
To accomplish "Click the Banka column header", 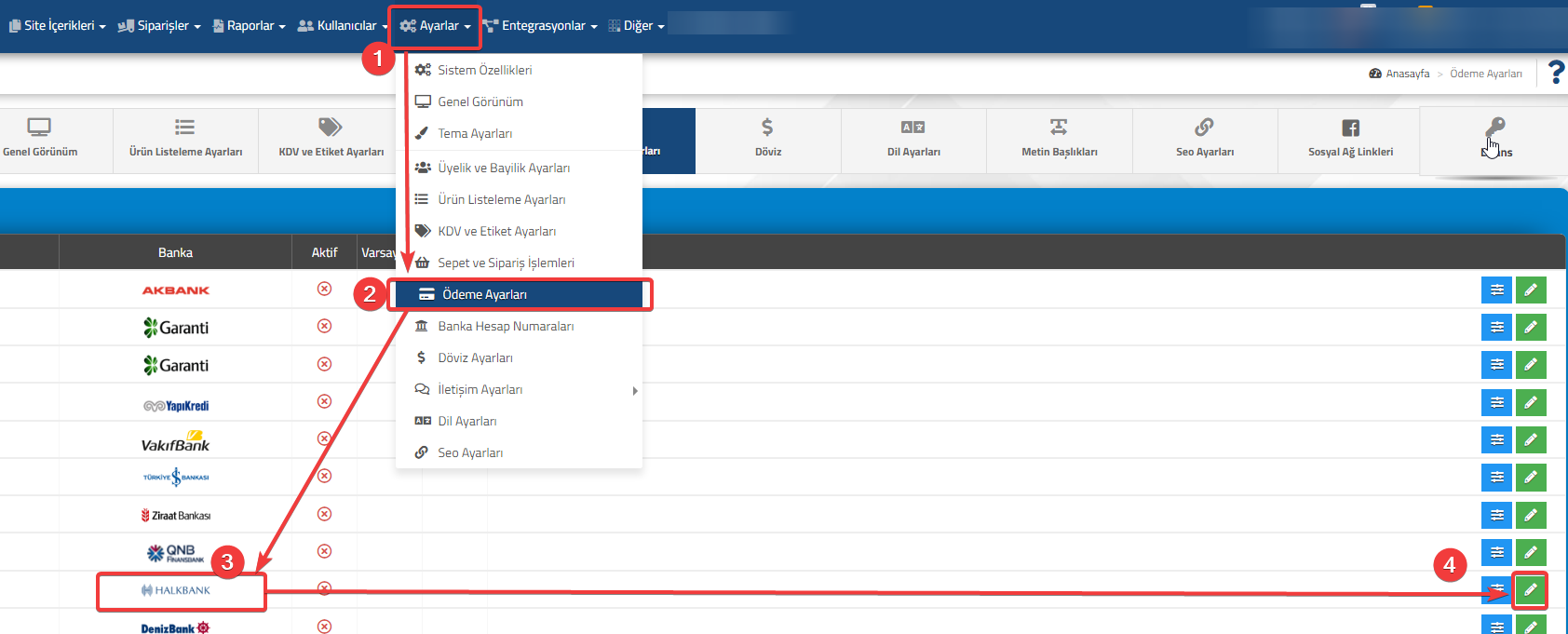I will pos(175,252).
